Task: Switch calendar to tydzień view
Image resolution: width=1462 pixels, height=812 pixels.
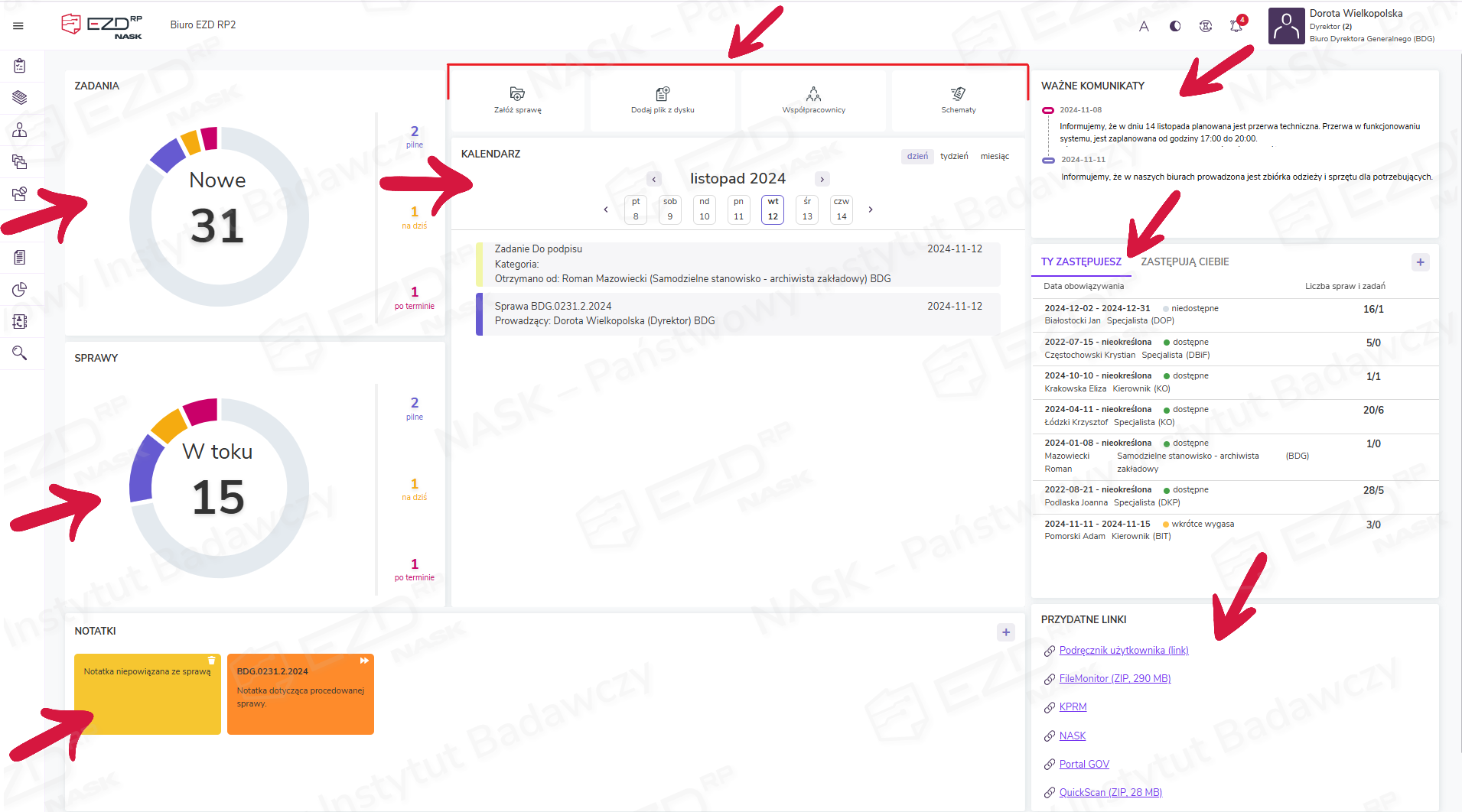Action: tap(954, 156)
